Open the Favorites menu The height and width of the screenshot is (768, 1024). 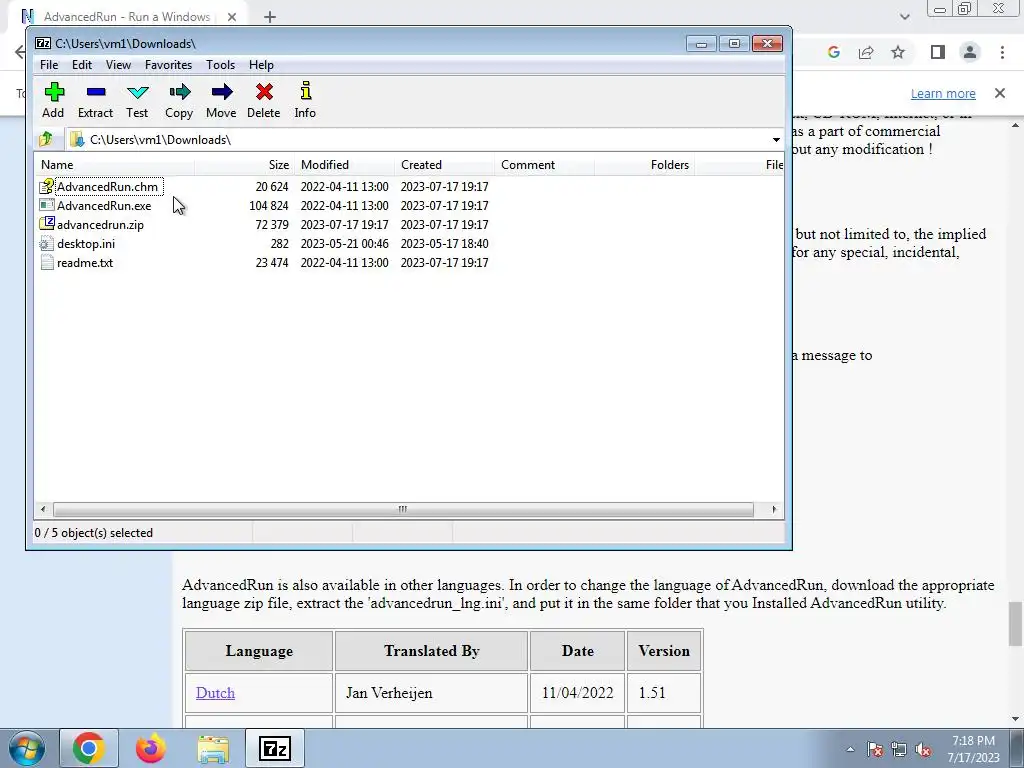pos(168,65)
